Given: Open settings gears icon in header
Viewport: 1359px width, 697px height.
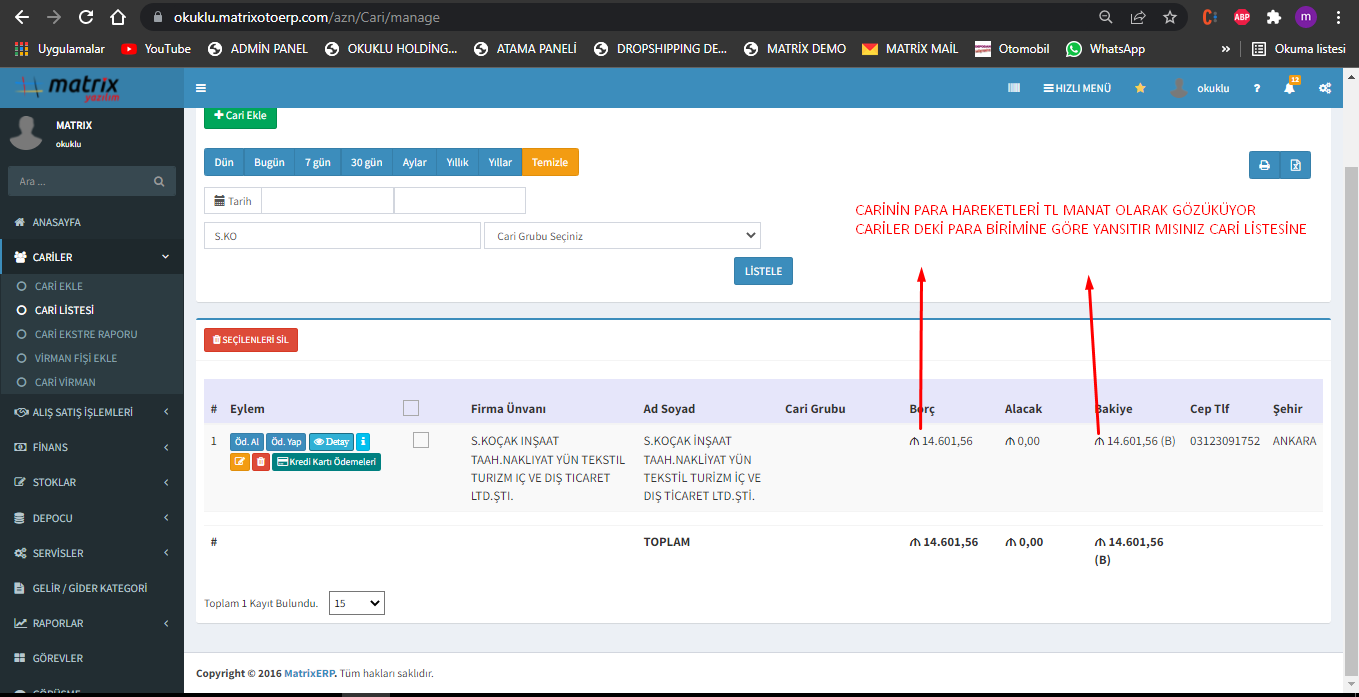Looking at the screenshot, I should pos(1325,88).
